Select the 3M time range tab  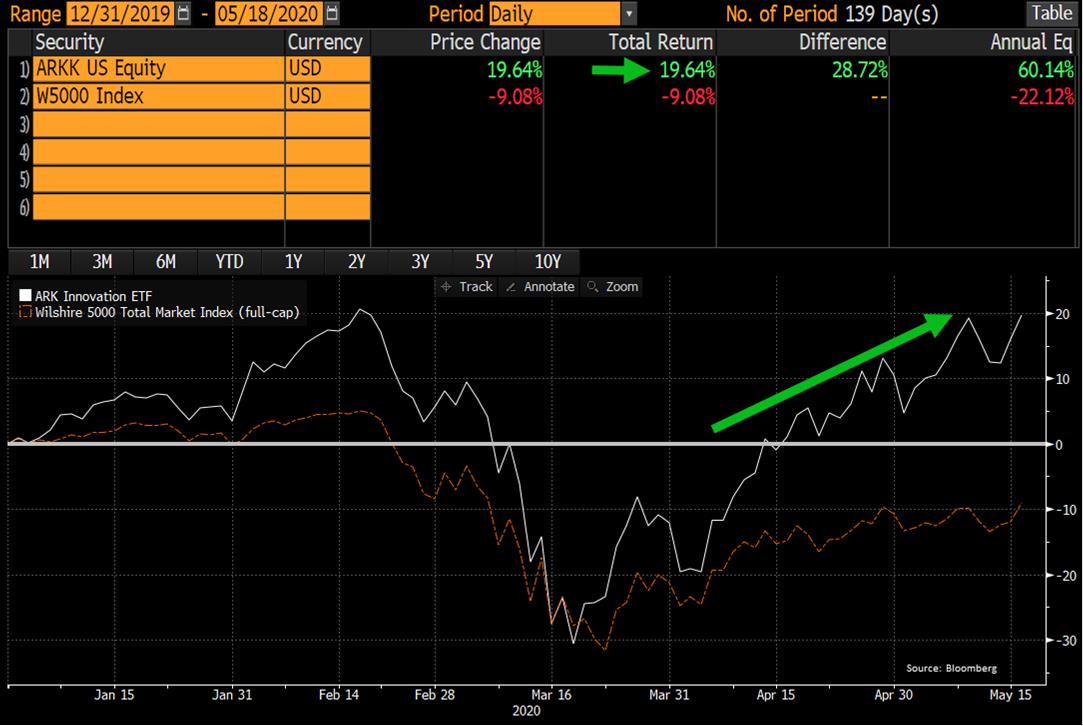click(x=102, y=262)
